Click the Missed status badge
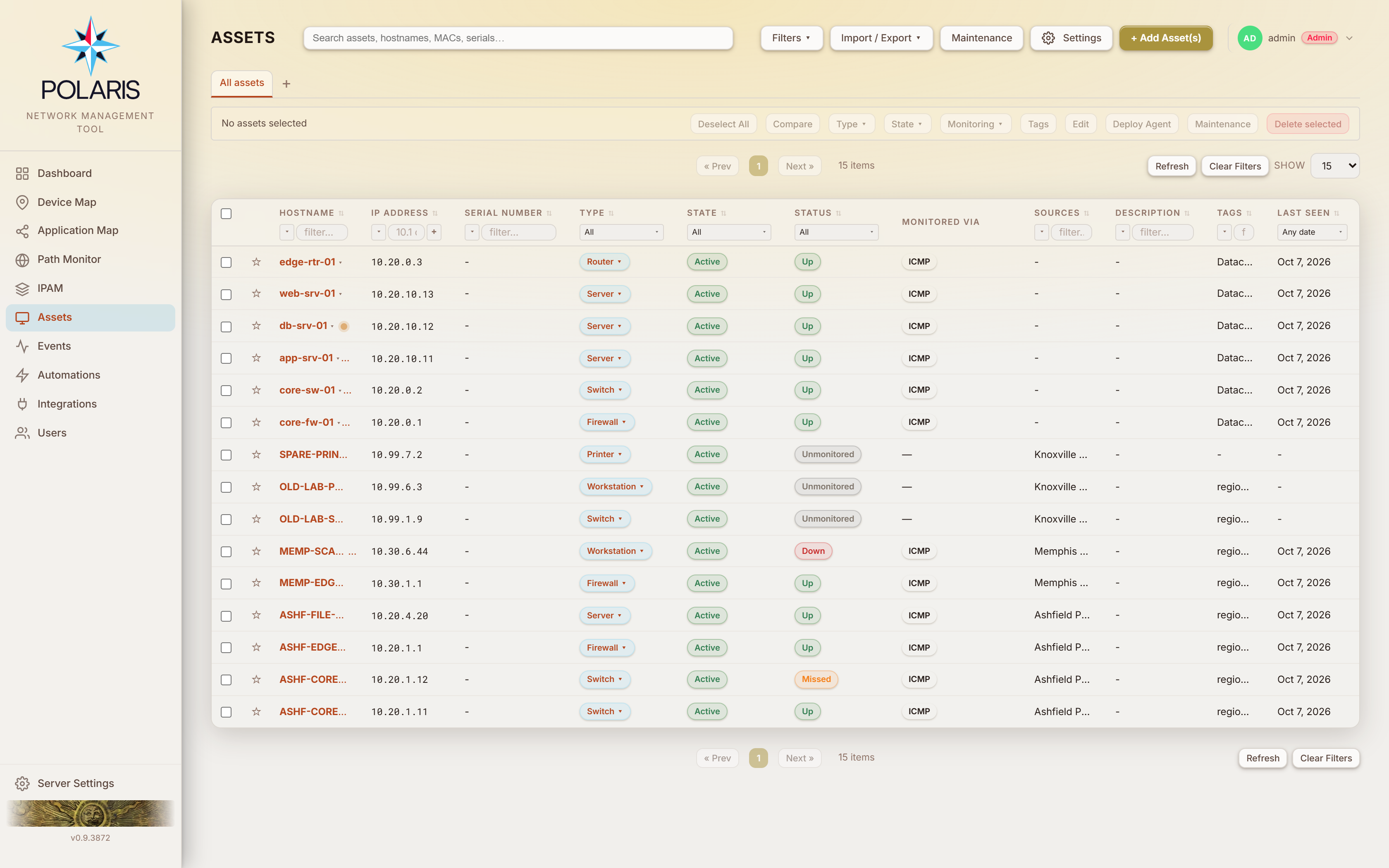The height and width of the screenshot is (868, 1389). tap(816, 679)
